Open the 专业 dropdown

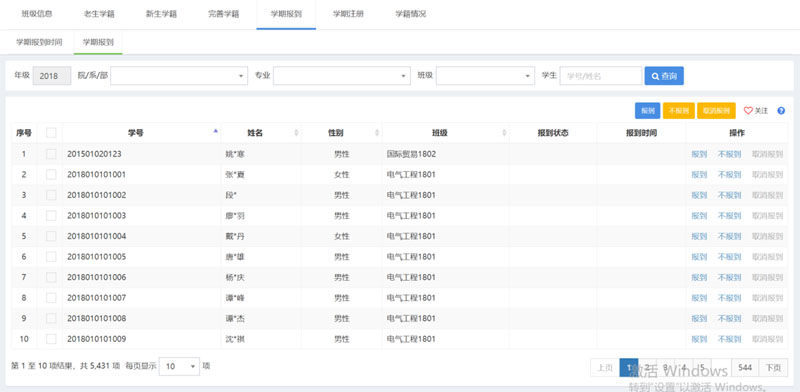coord(342,76)
